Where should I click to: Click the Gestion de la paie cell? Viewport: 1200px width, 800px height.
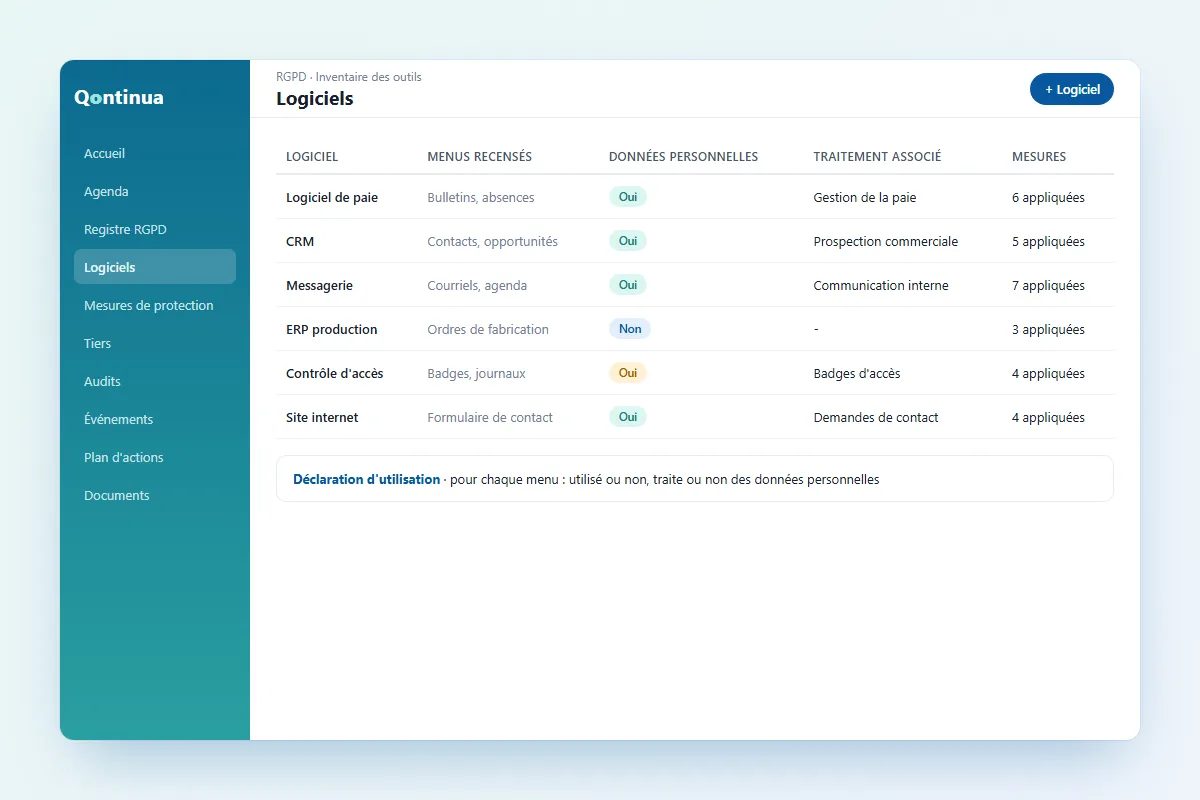[865, 198]
